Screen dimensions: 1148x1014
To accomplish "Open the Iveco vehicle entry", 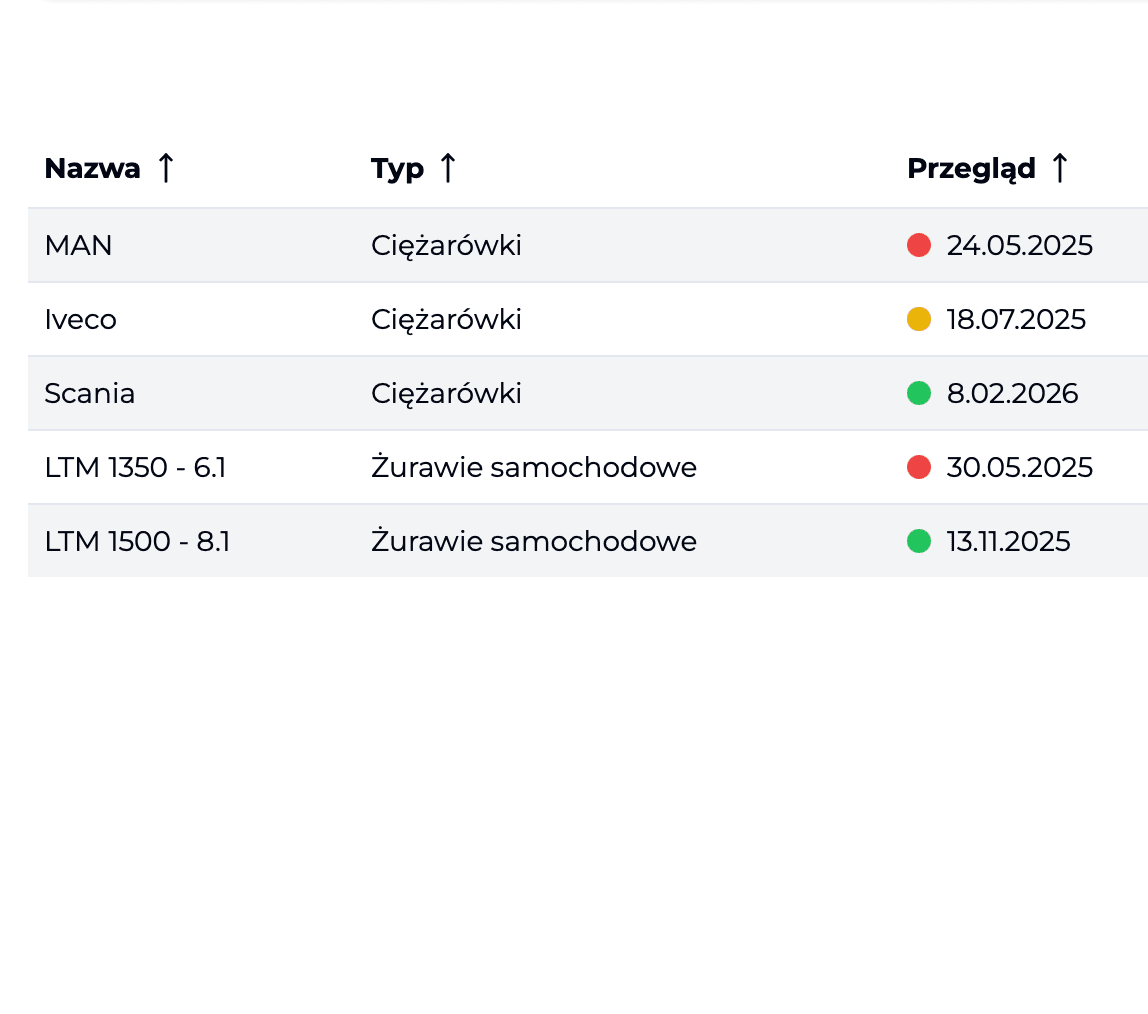I will 80,318.
